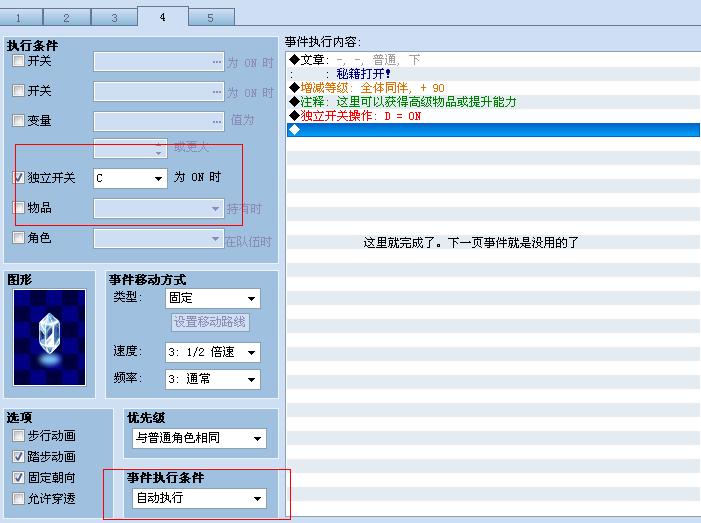Open the 速度 speed dropdown
The width and height of the screenshot is (701, 523).
pyautogui.click(x=213, y=352)
